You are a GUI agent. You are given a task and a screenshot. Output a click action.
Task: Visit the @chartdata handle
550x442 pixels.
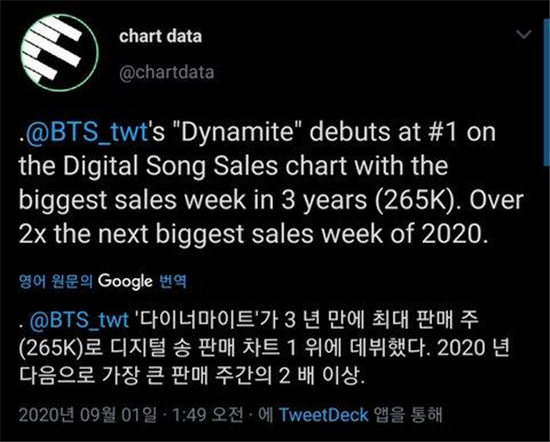tap(166, 72)
